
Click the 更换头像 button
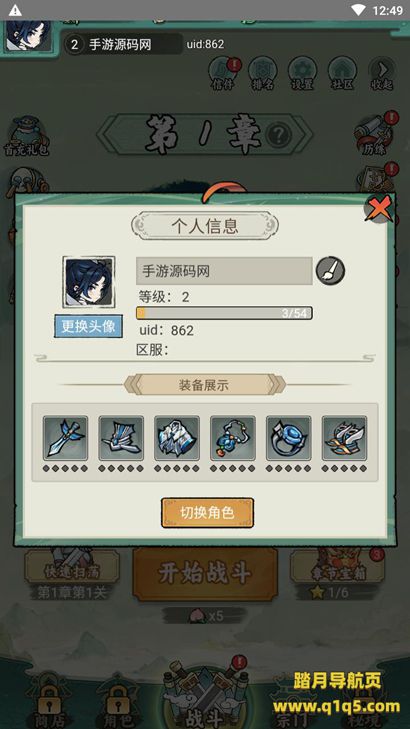(88, 326)
